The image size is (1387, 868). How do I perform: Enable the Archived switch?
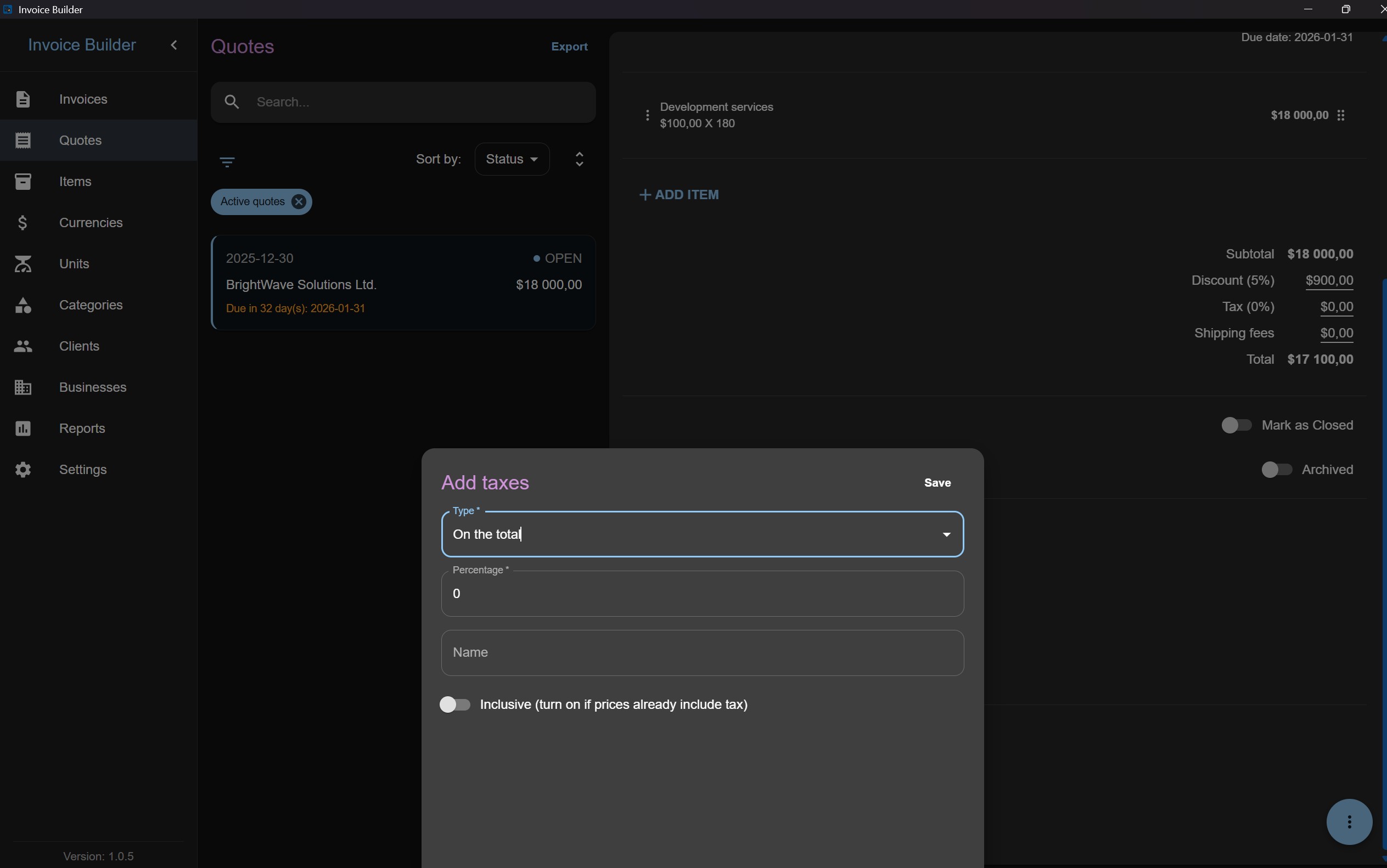[1276, 470]
